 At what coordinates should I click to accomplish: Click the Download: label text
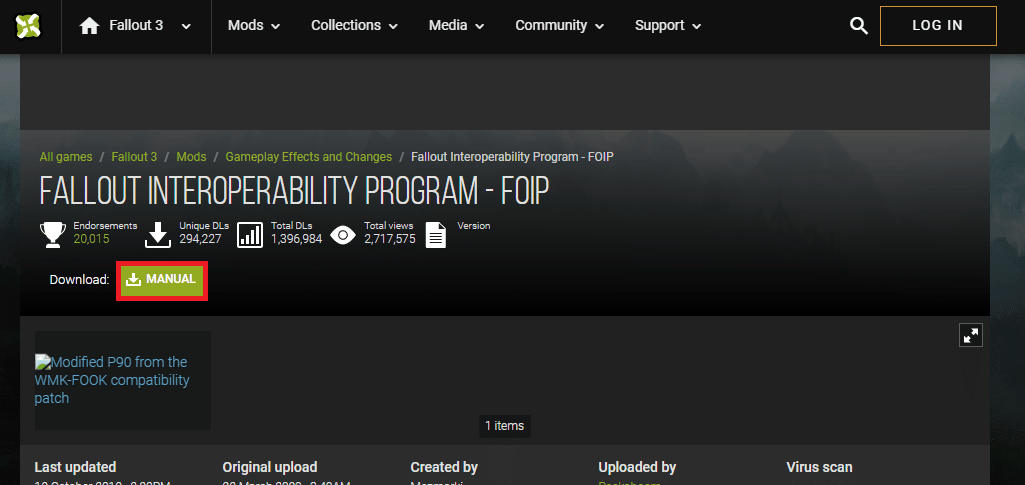coord(79,280)
